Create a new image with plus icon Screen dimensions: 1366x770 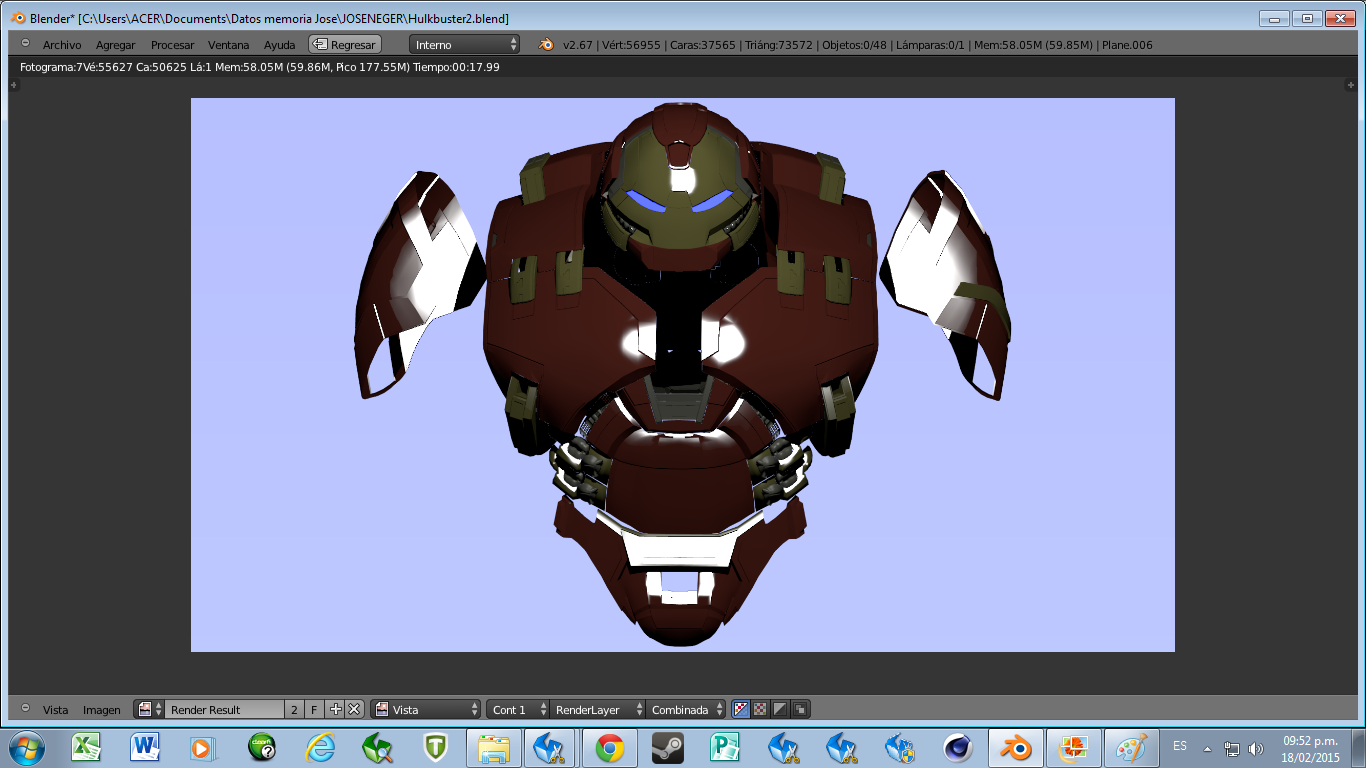[335, 709]
